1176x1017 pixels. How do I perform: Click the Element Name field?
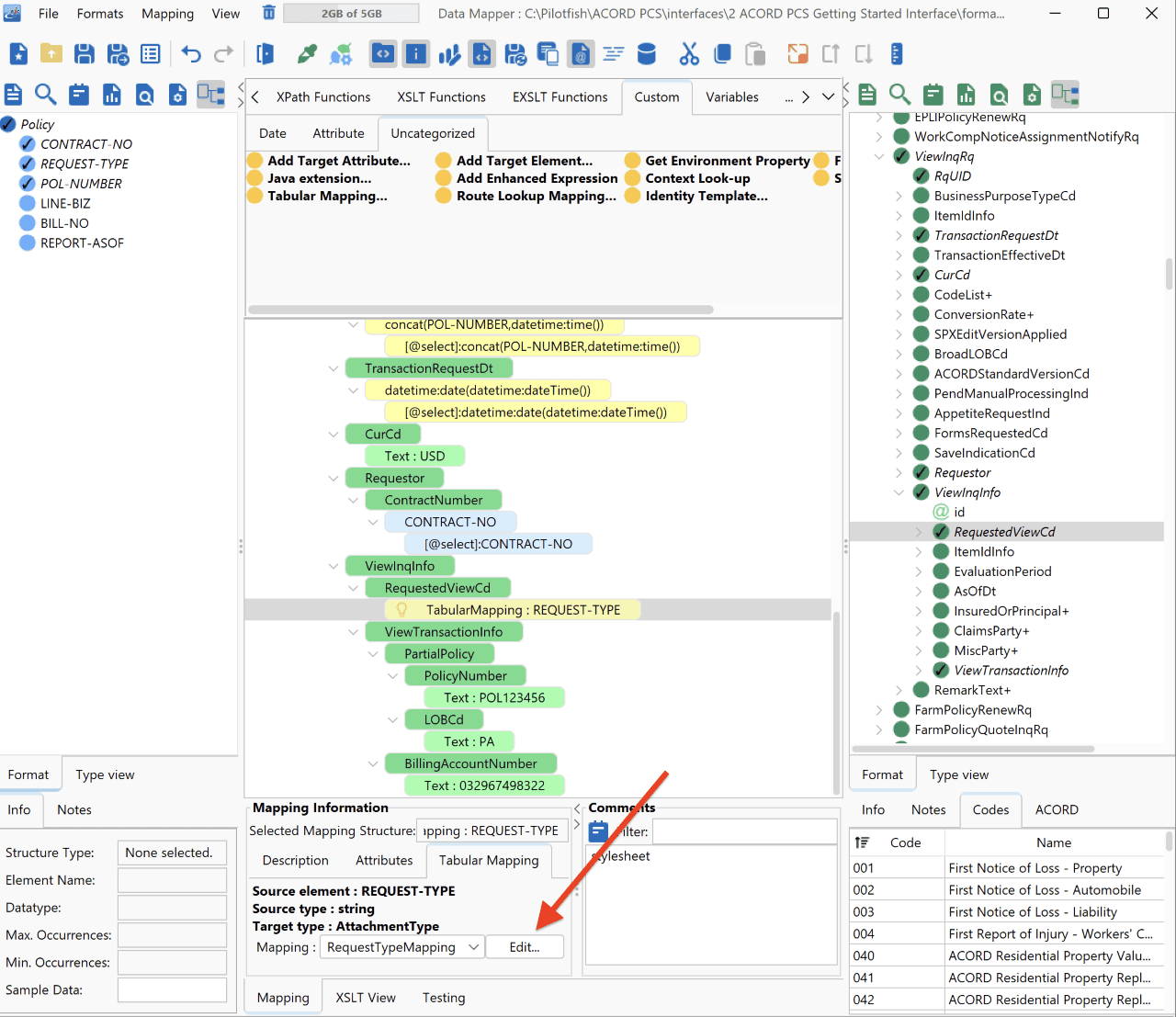point(172,880)
